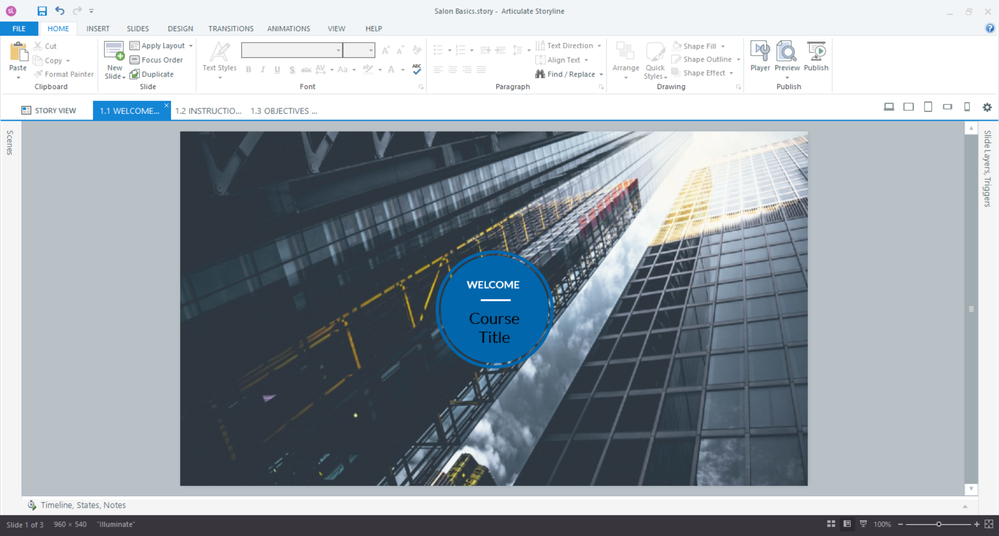Click the Publish icon
This screenshot has height=536, width=999.
pyautogui.click(x=816, y=56)
